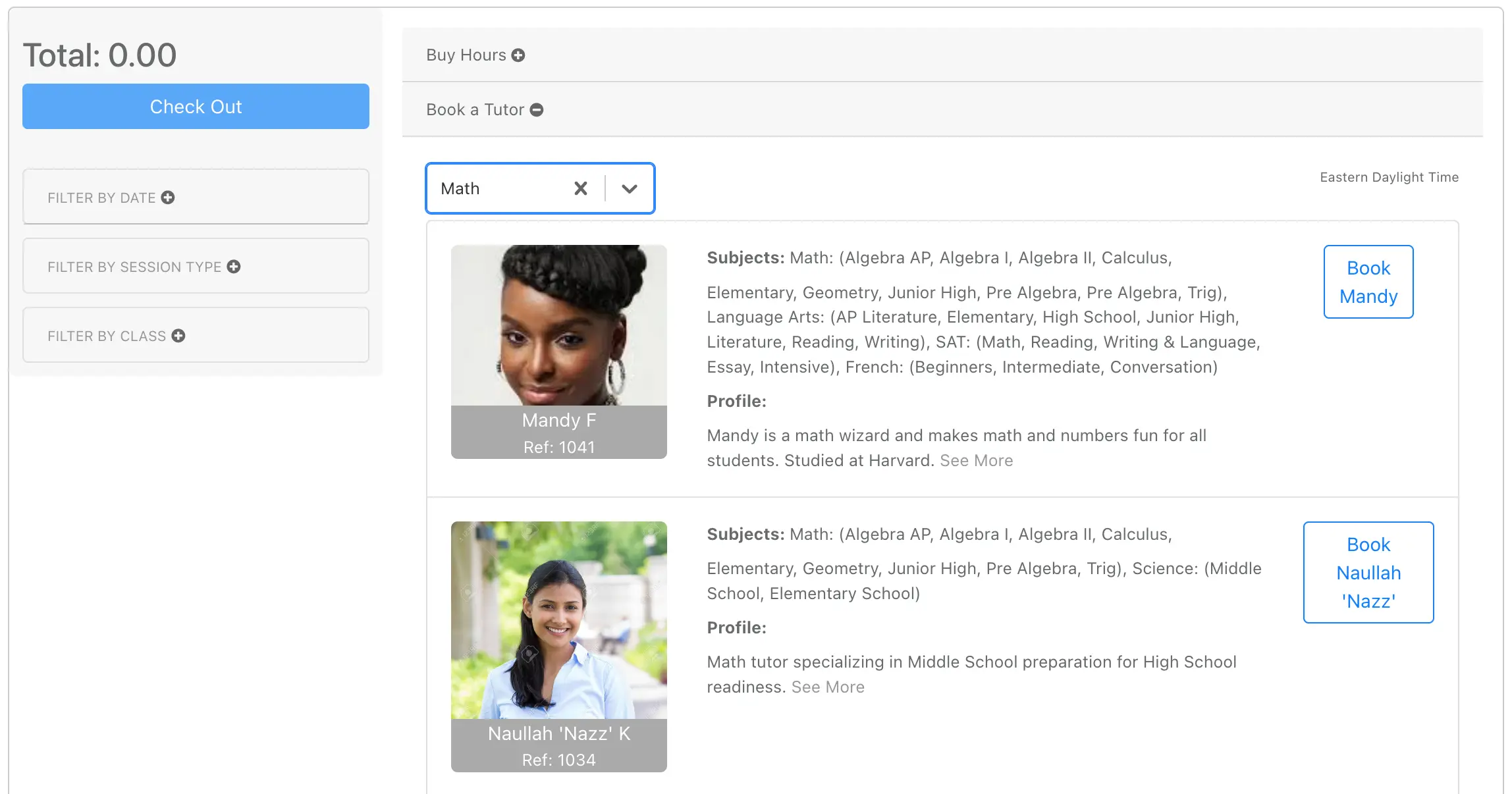Expand the Filter by Session Type panel

(x=196, y=266)
